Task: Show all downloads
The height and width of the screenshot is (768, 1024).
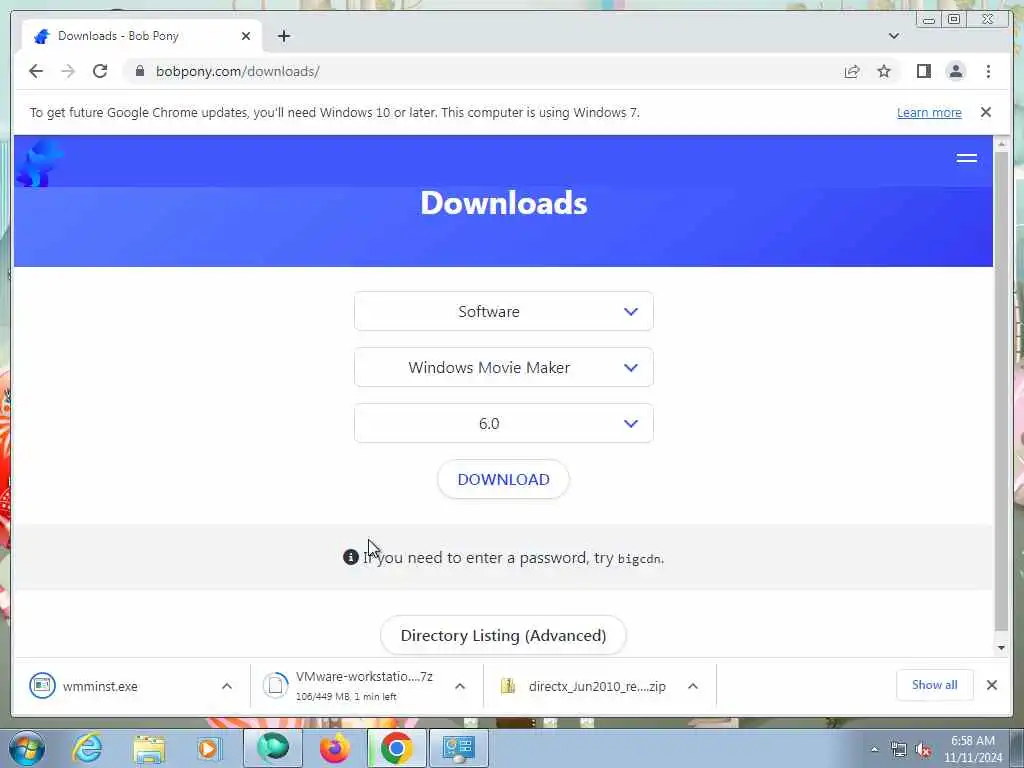Action: 935,685
